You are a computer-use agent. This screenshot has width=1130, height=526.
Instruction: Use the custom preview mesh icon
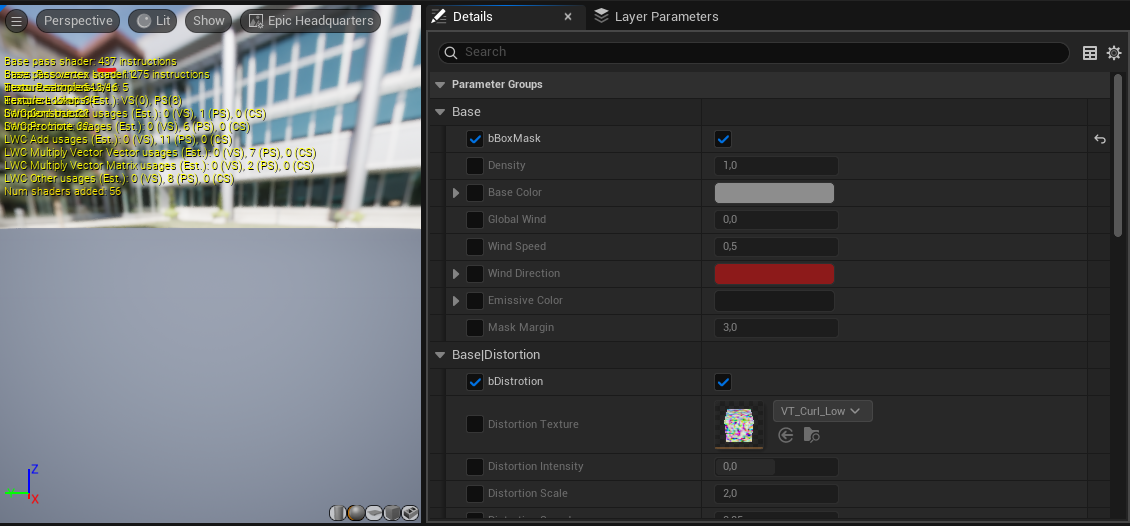click(410, 512)
